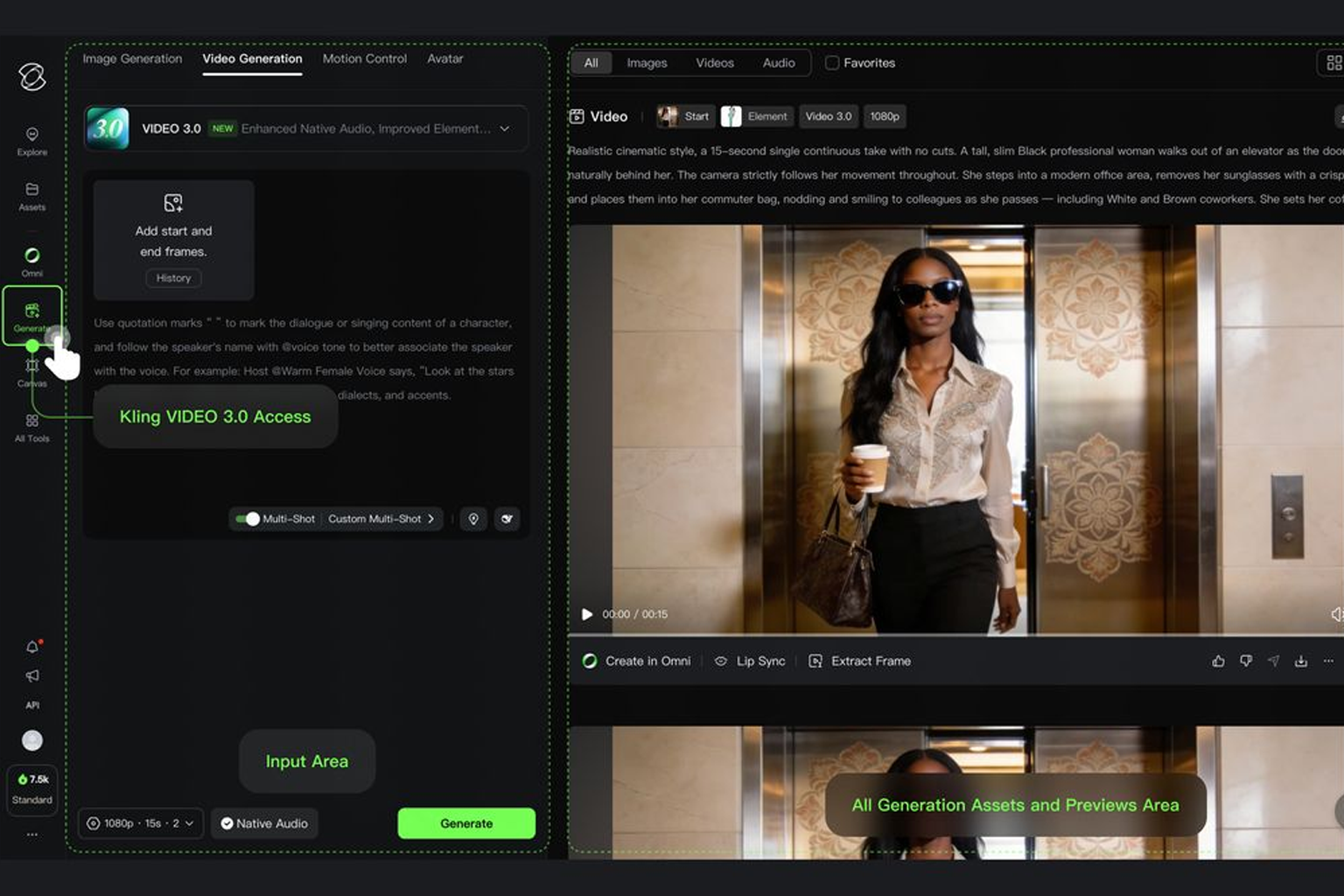Open the user profile avatar
This screenshot has height=896, width=1344.
pyautogui.click(x=32, y=740)
